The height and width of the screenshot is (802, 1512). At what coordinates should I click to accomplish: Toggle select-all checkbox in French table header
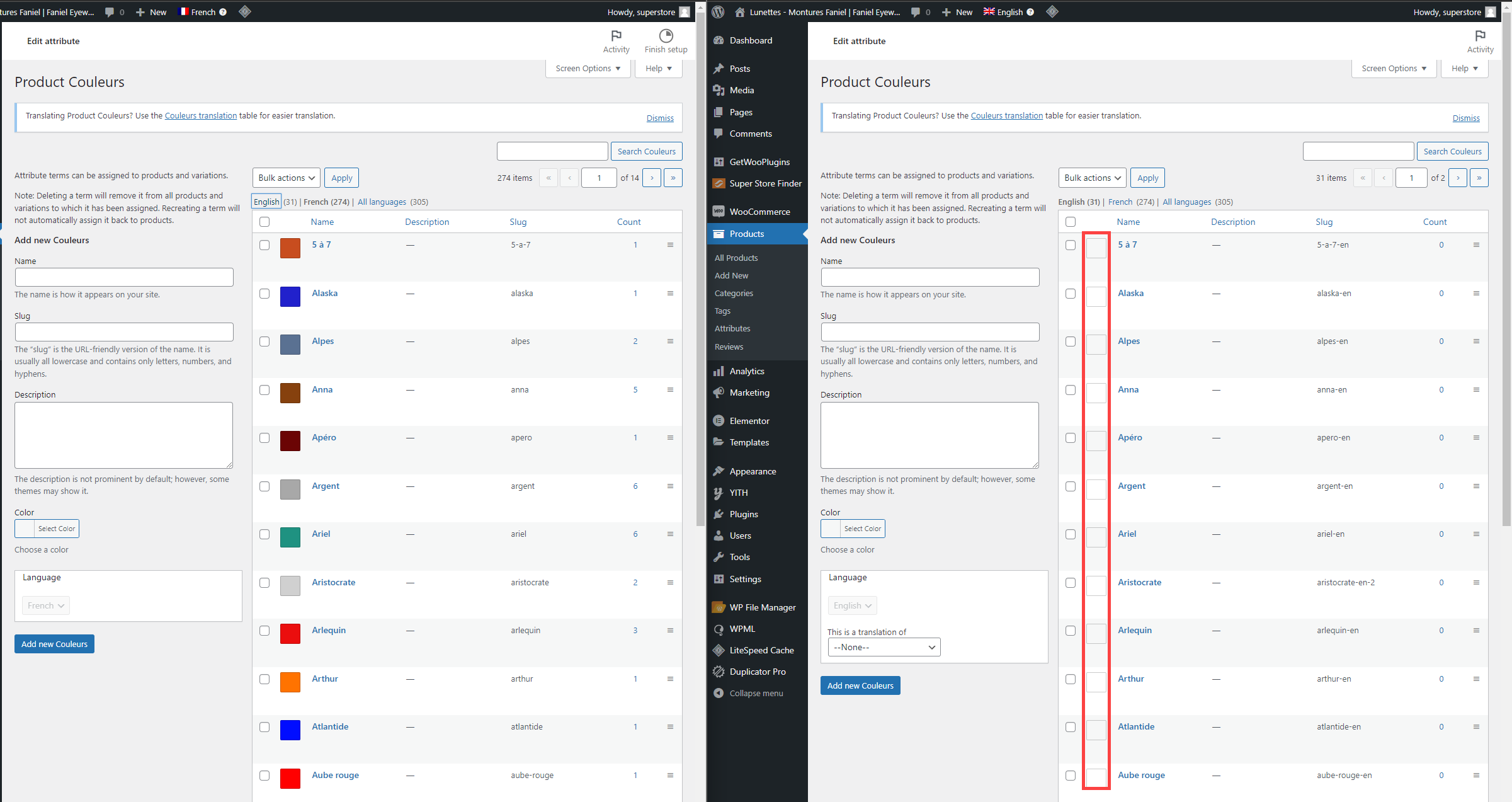point(264,222)
